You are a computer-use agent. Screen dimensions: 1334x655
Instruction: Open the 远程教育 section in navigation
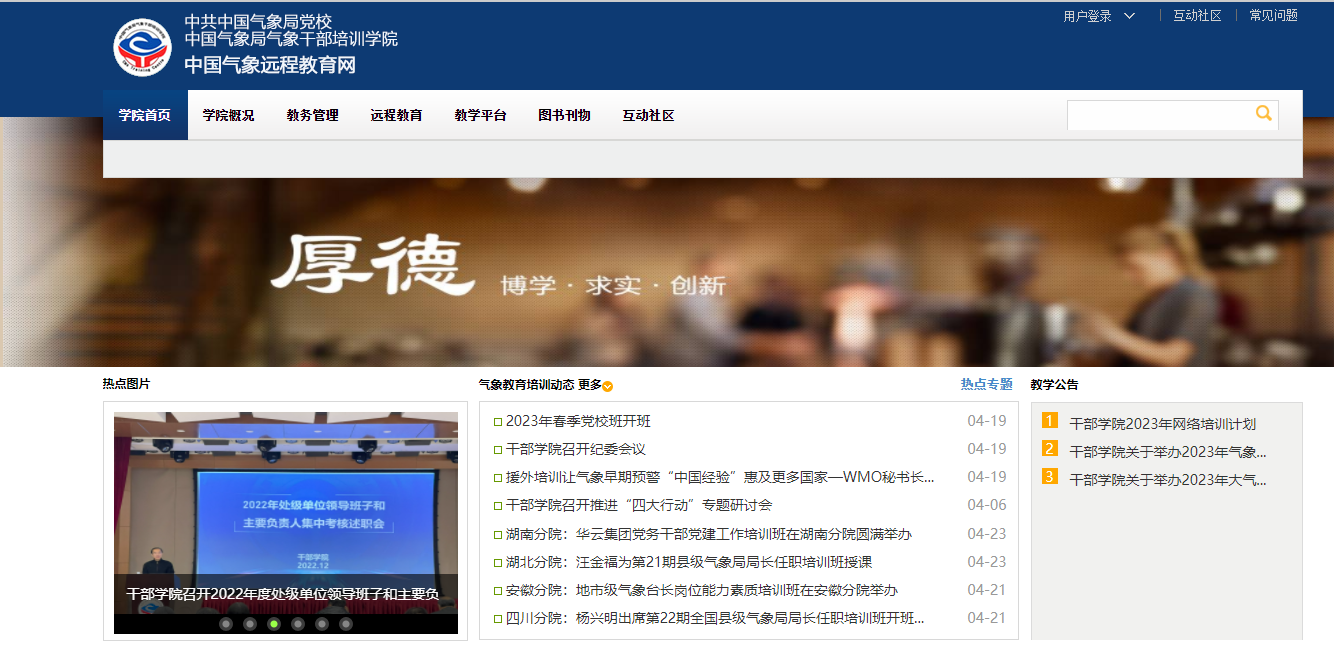coord(395,115)
